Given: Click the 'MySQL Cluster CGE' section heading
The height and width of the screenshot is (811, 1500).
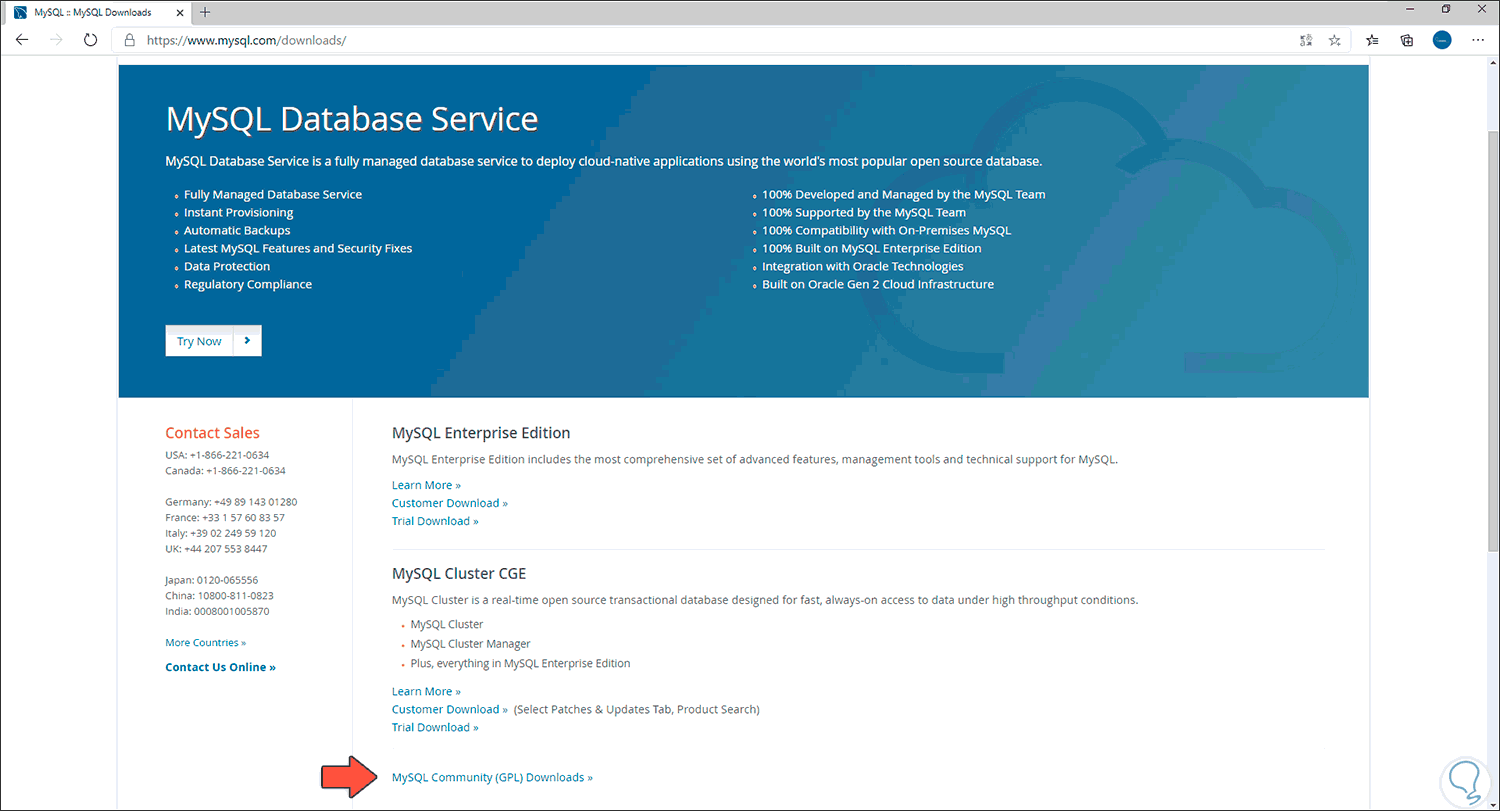Looking at the screenshot, I should tap(459, 574).
